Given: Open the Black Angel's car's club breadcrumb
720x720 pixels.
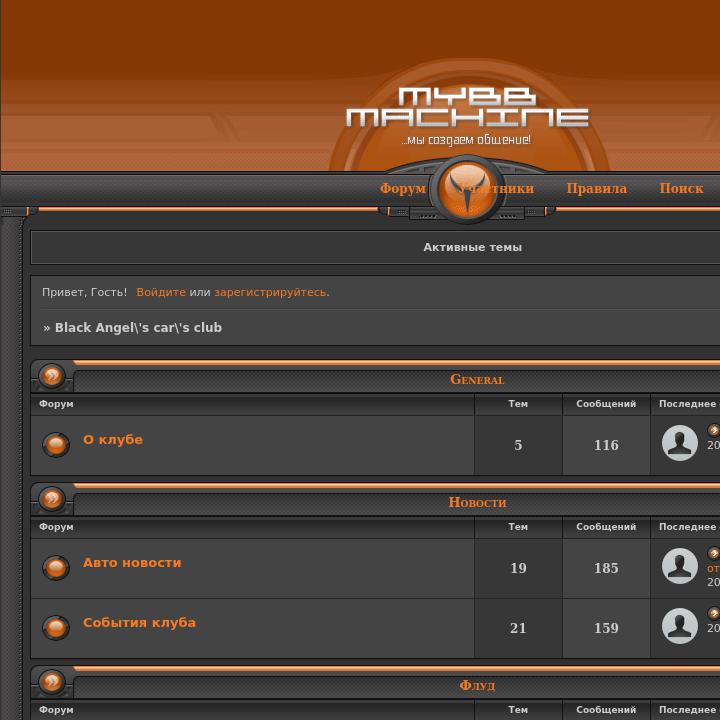Looking at the screenshot, I should pos(138,327).
